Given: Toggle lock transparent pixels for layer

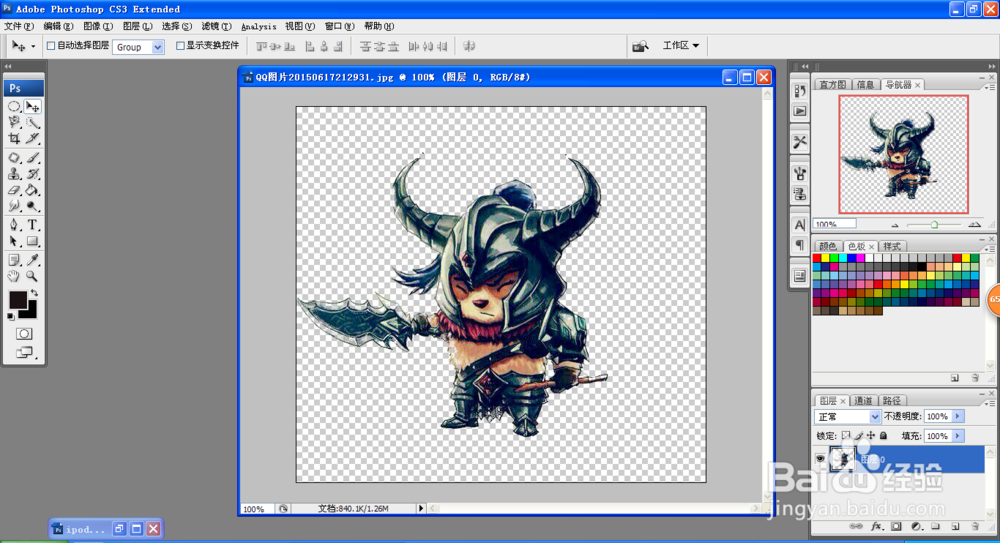Looking at the screenshot, I should point(846,436).
